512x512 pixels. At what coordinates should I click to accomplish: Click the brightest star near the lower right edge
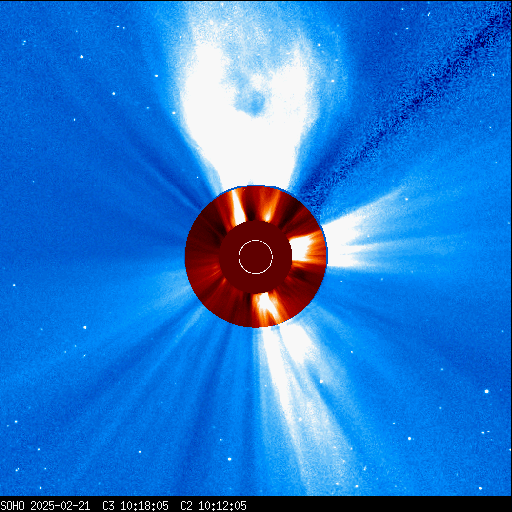[487, 391]
